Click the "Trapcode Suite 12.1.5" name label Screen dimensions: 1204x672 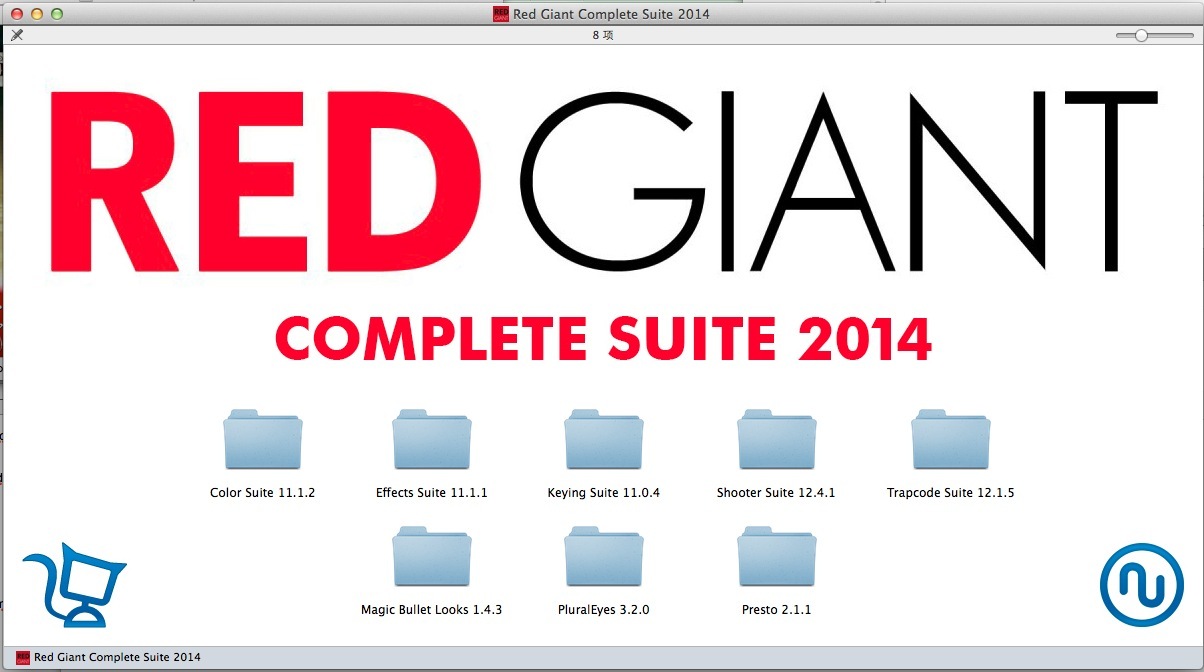950,493
